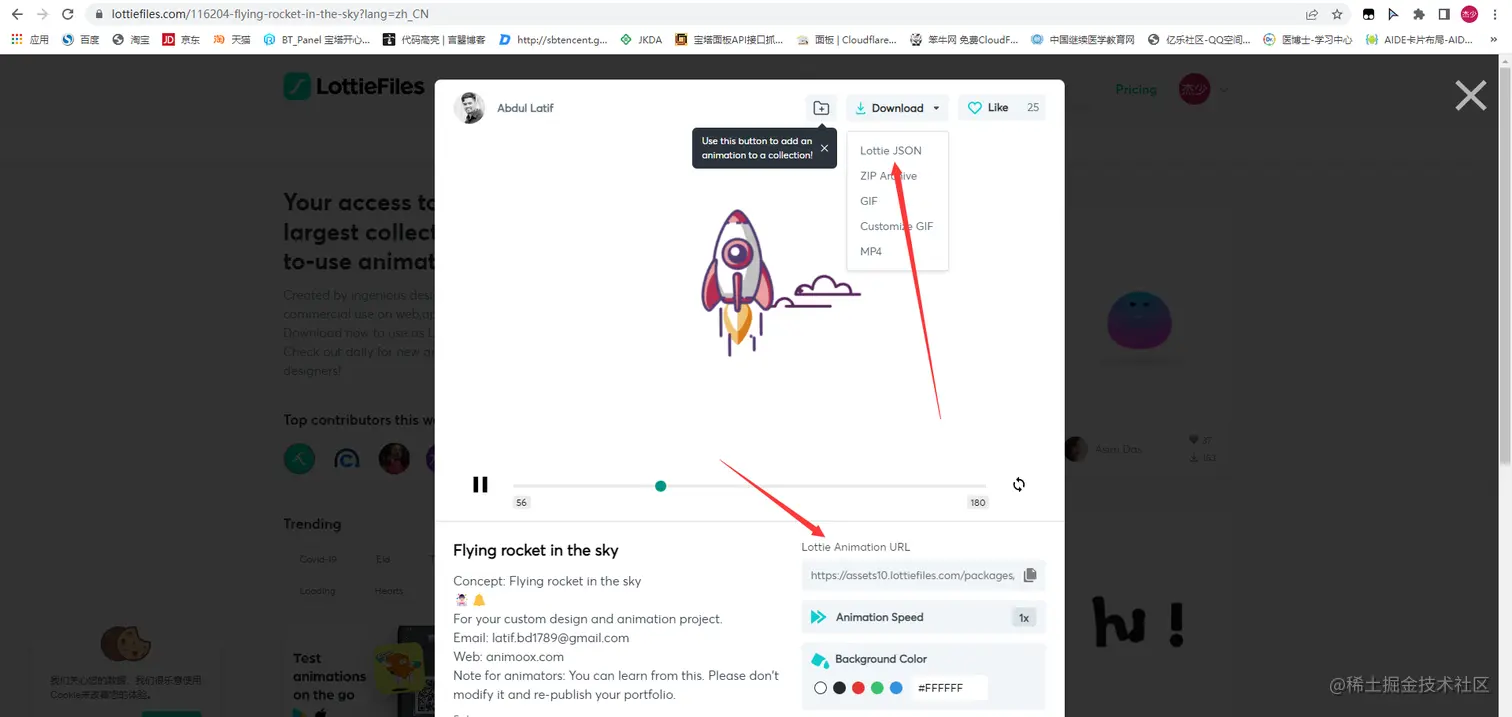Image resolution: width=1512 pixels, height=717 pixels.
Task: Open the 天猫 bookmark
Action: tap(231, 40)
